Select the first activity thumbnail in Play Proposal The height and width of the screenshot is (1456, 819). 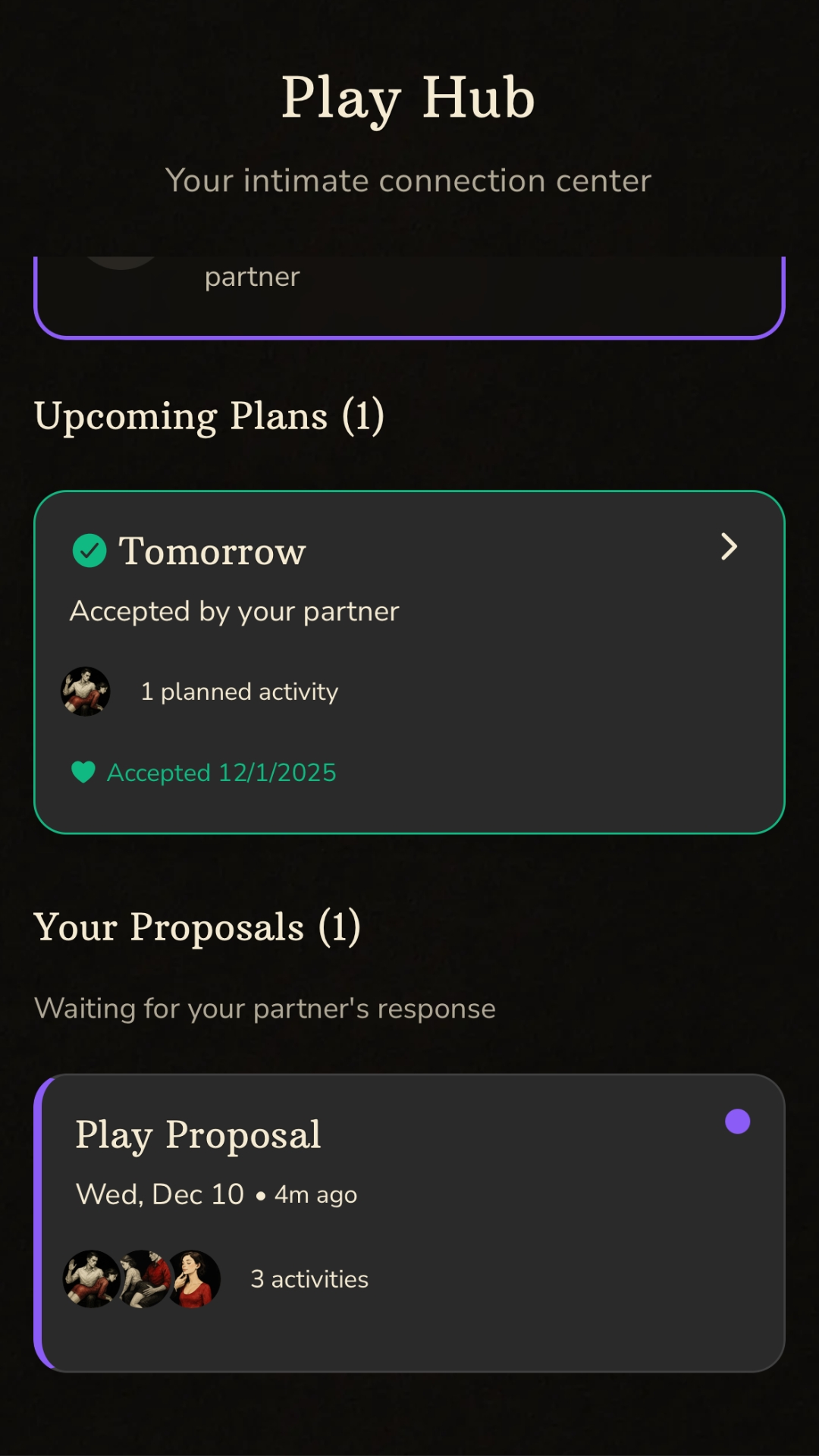(91, 1279)
